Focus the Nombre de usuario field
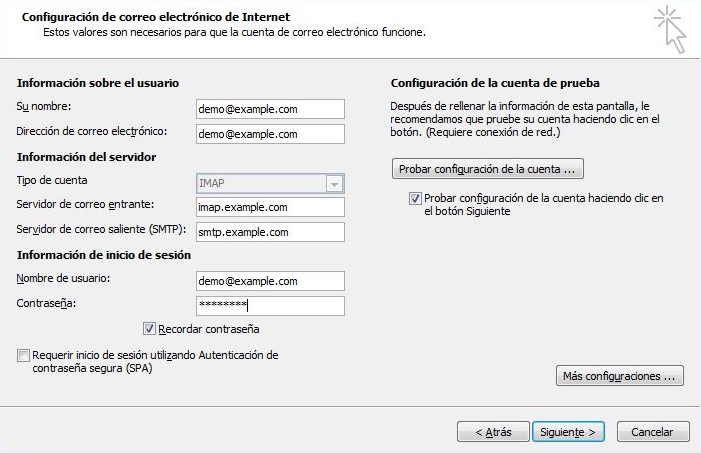 coord(270,281)
